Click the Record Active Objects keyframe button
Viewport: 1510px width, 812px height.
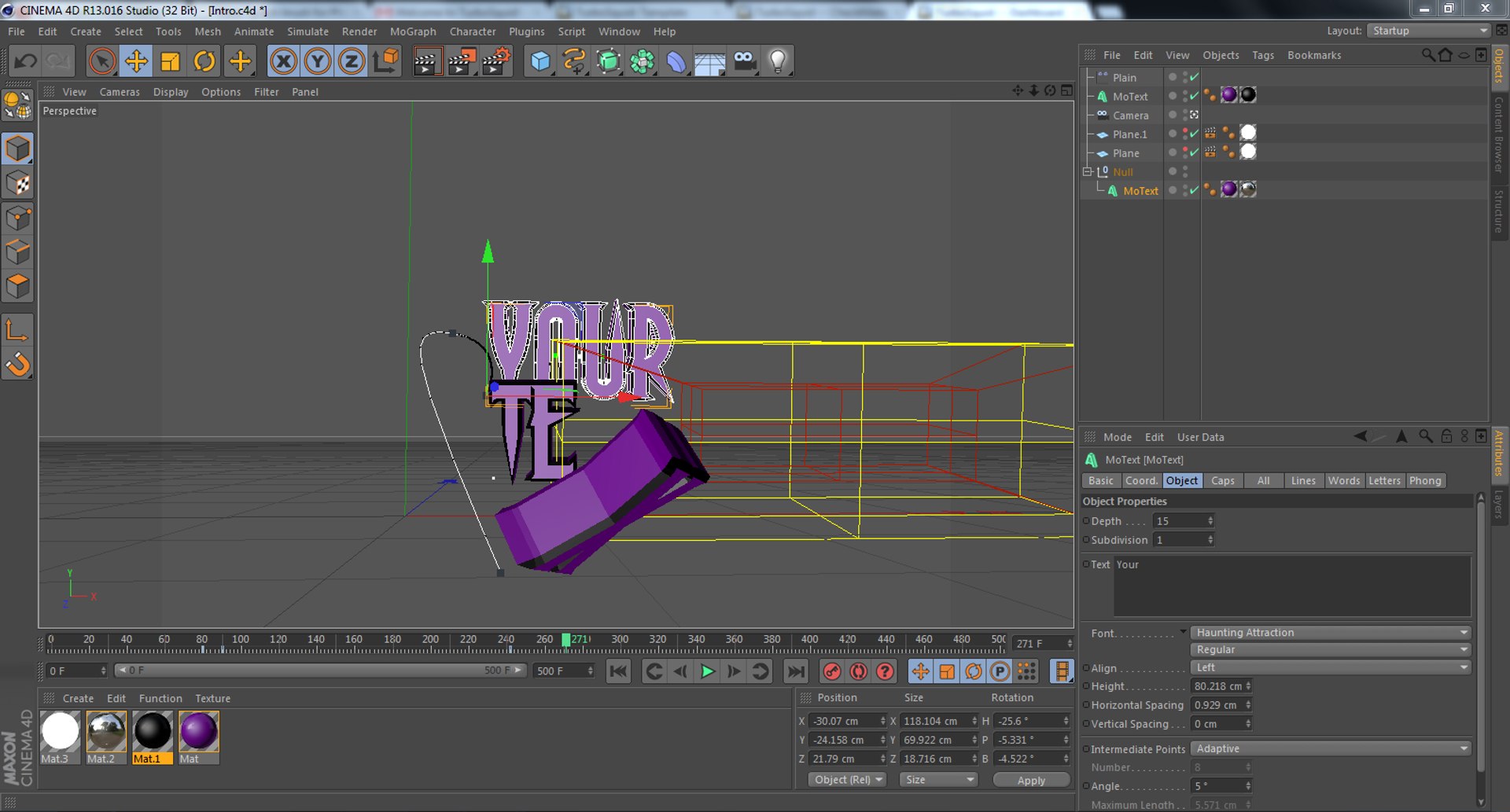tap(832, 671)
